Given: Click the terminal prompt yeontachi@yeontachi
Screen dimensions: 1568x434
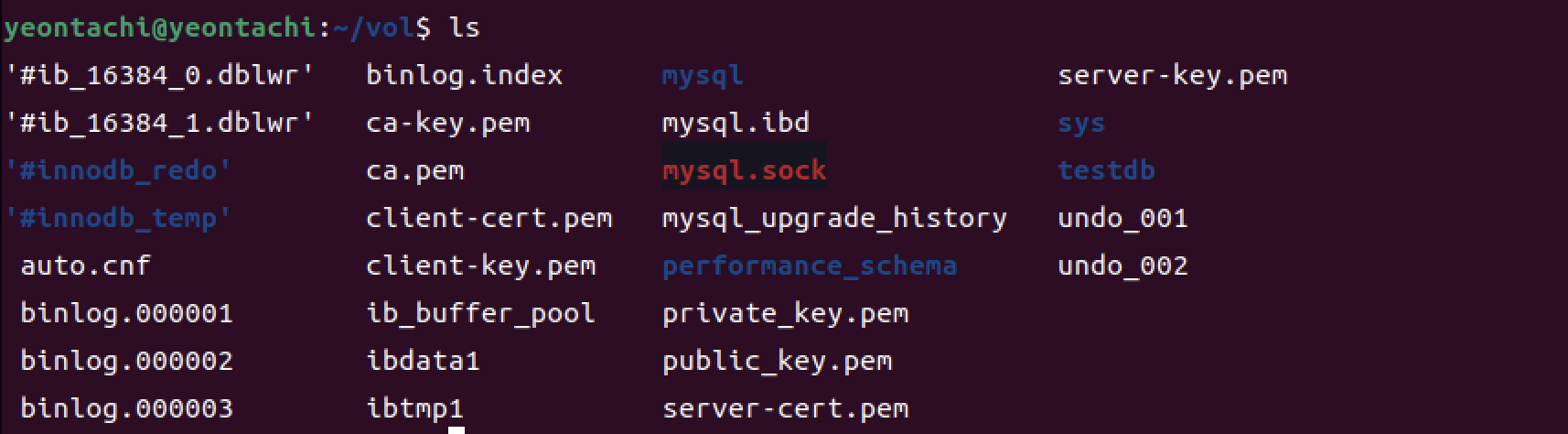Looking at the screenshot, I should tap(159, 28).
